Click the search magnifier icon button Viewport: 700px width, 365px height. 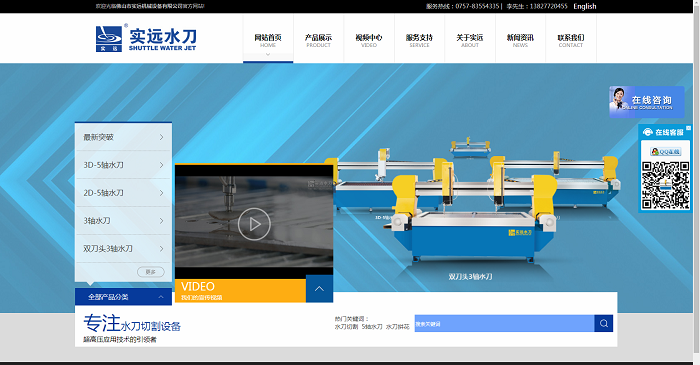click(604, 324)
